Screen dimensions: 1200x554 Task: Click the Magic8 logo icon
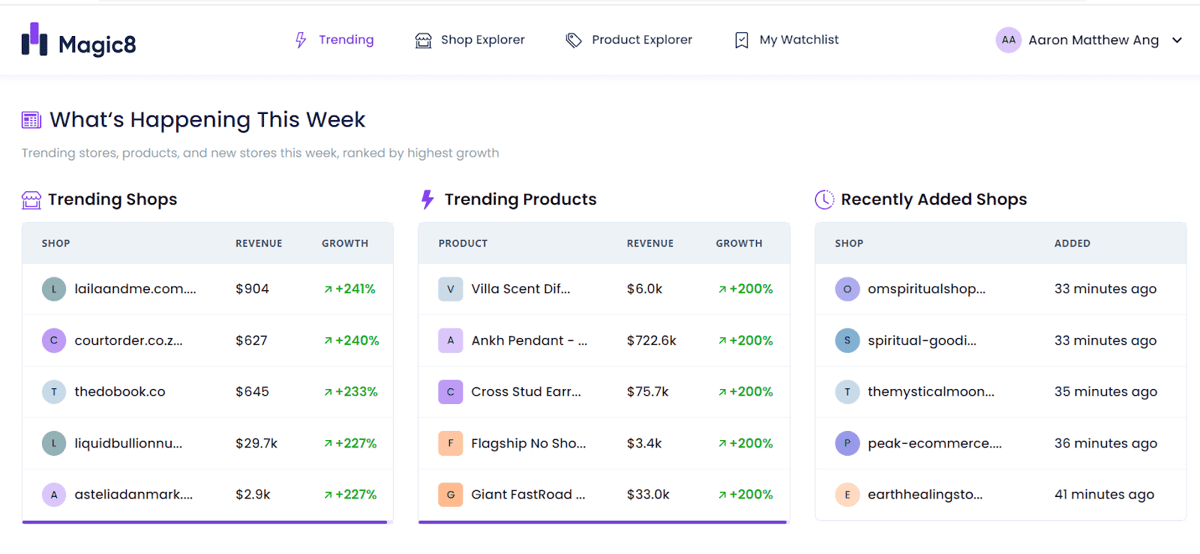click(x=35, y=40)
